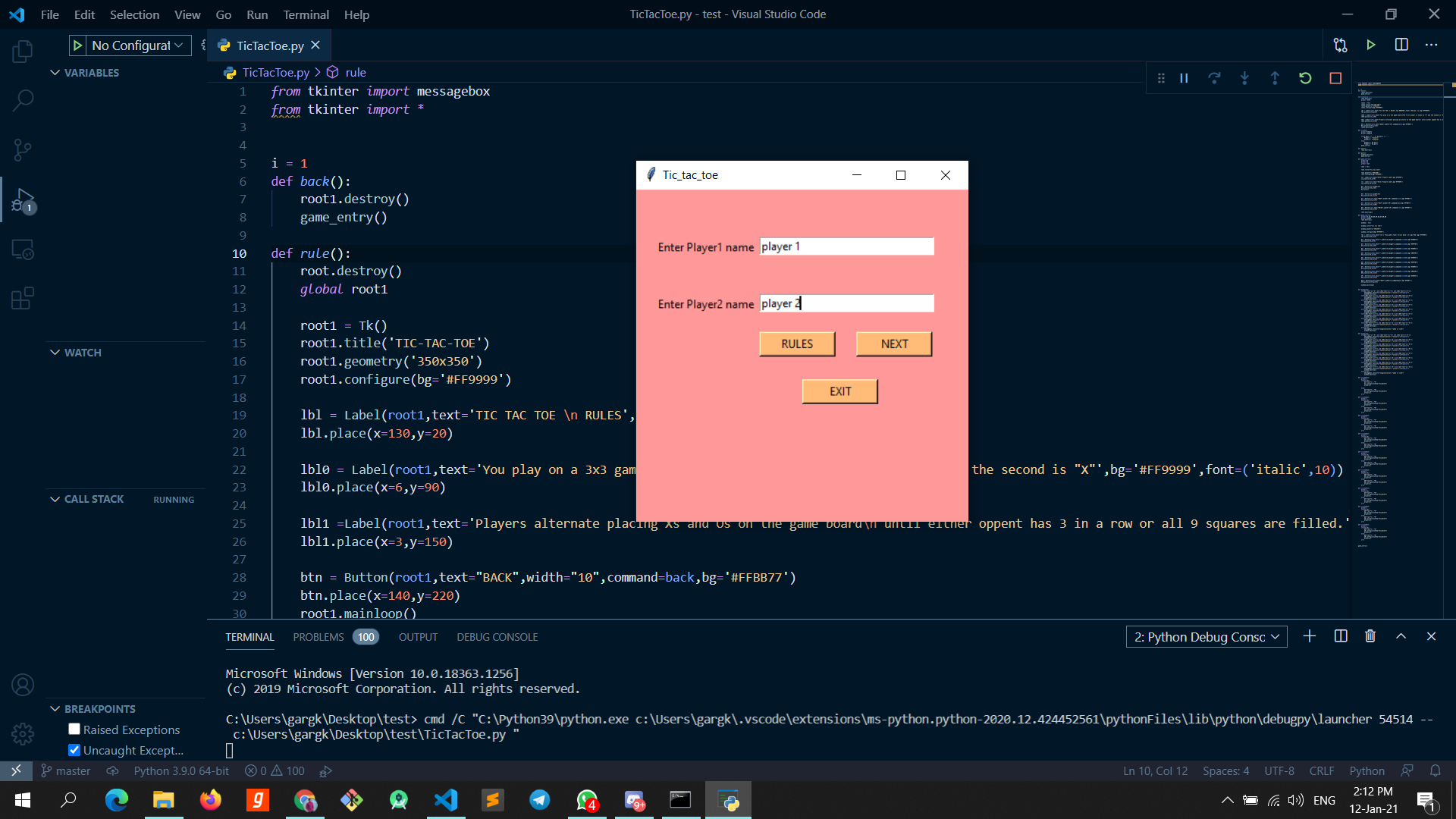The width and height of the screenshot is (1456, 819).
Task: Open Search view in activity bar
Action: tap(23, 100)
